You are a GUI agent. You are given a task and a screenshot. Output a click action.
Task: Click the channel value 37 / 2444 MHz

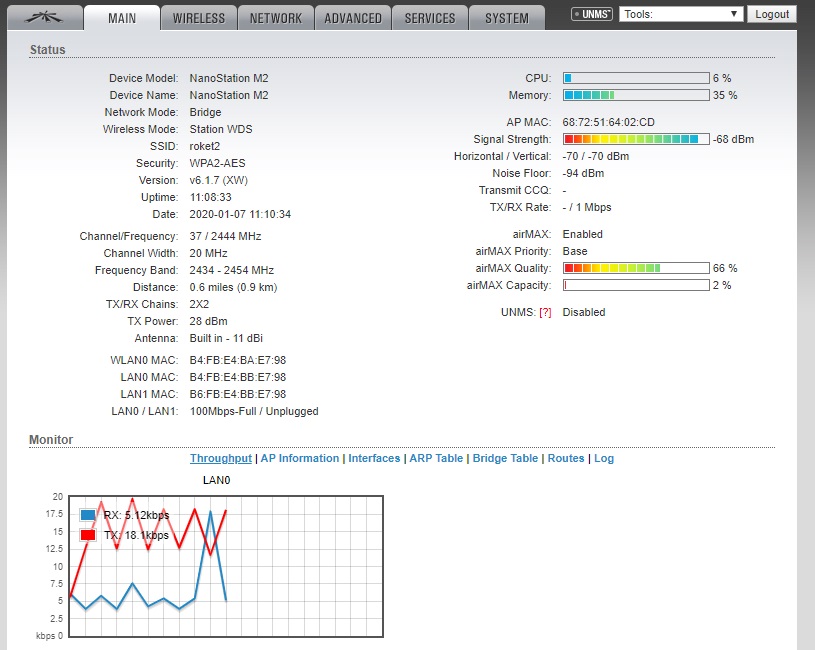tap(225, 236)
